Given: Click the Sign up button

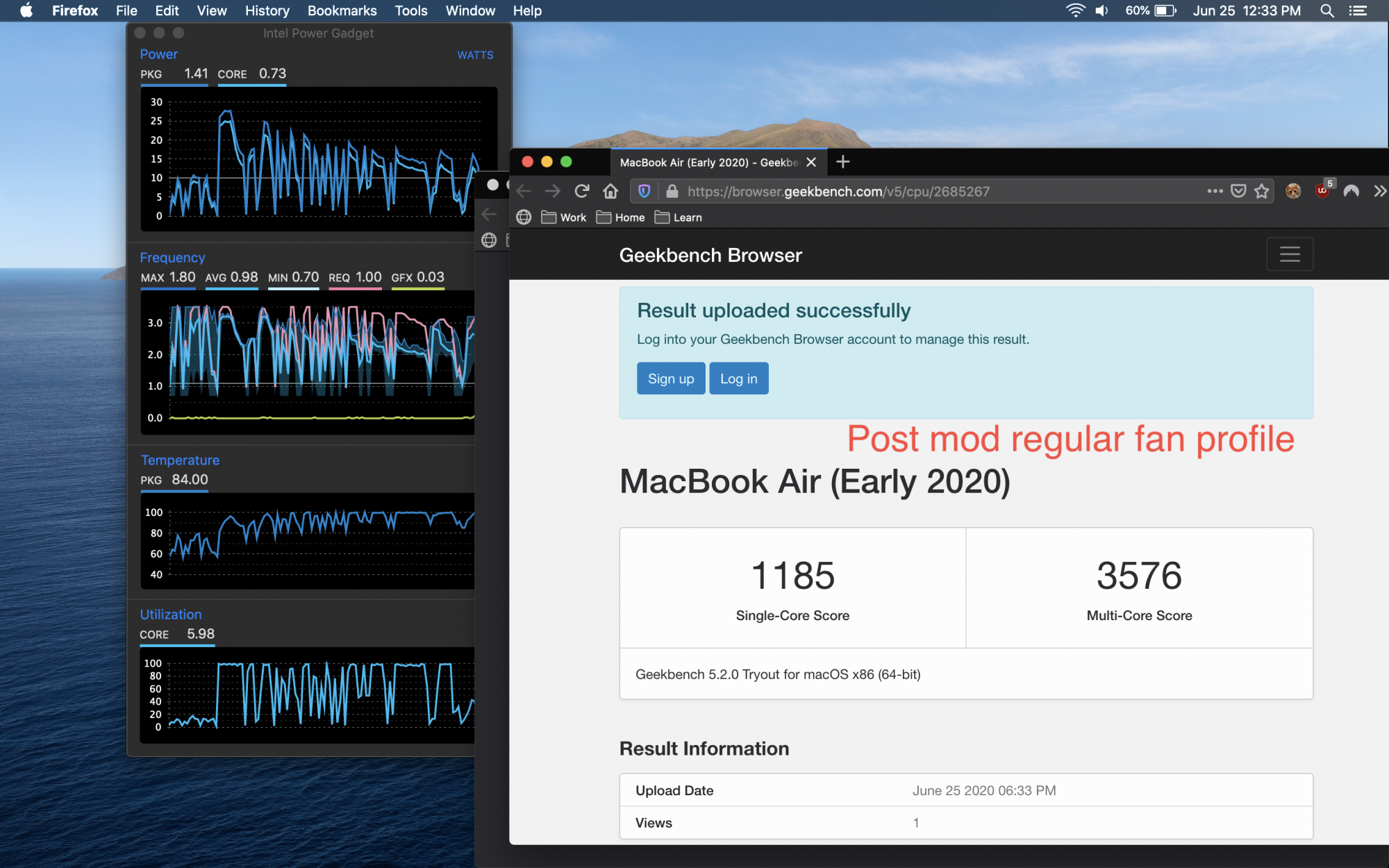Looking at the screenshot, I should point(670,378).
